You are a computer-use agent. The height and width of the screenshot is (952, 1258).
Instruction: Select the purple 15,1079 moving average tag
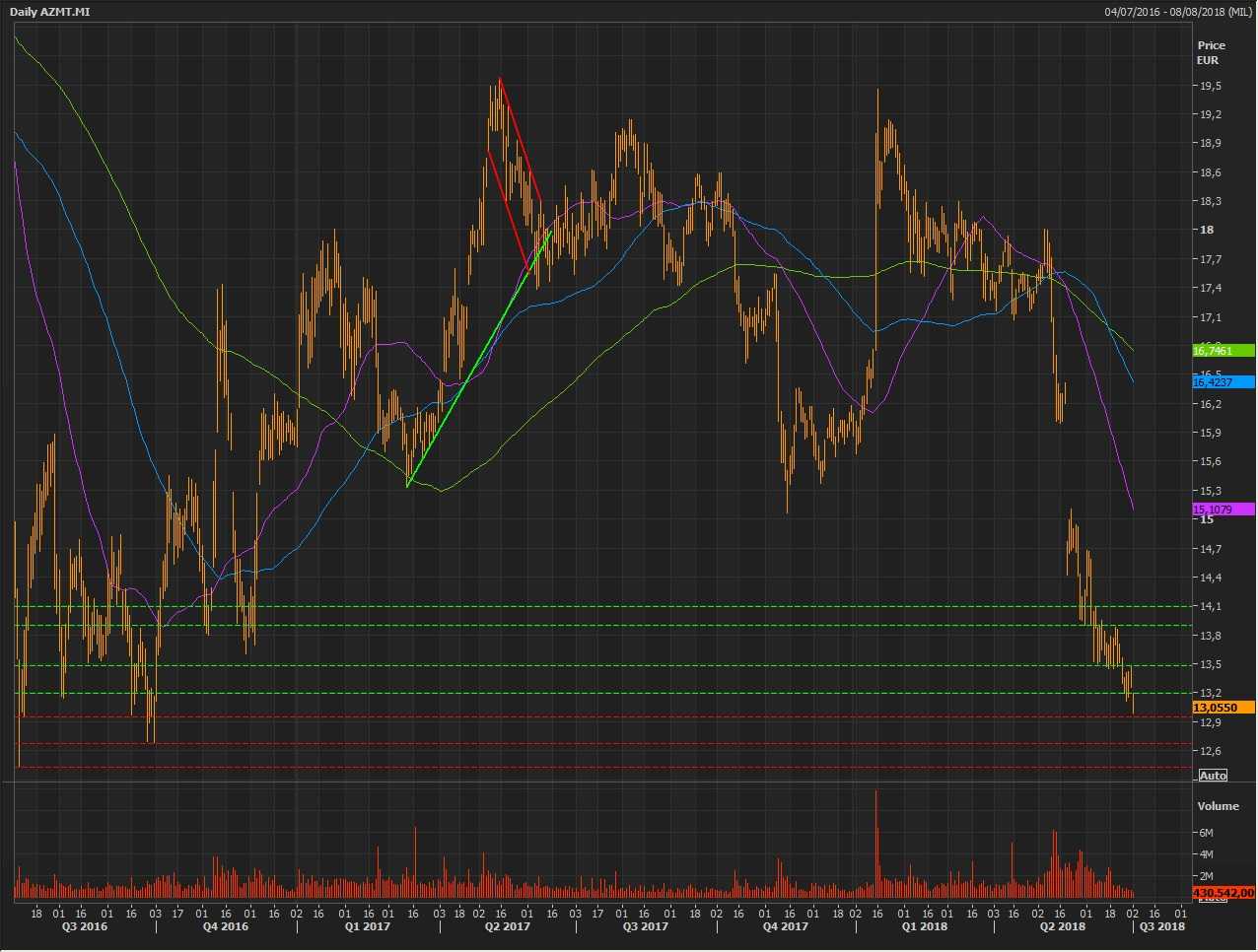tap(1223, 510)
